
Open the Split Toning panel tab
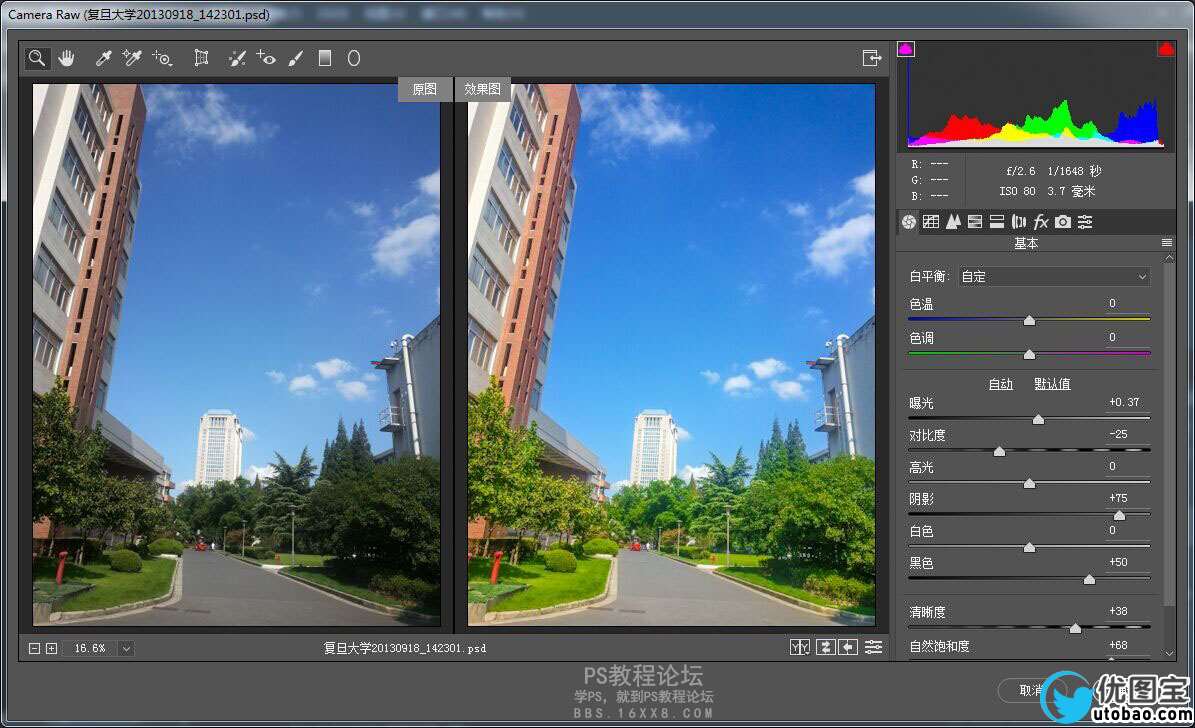click(997, 222)
